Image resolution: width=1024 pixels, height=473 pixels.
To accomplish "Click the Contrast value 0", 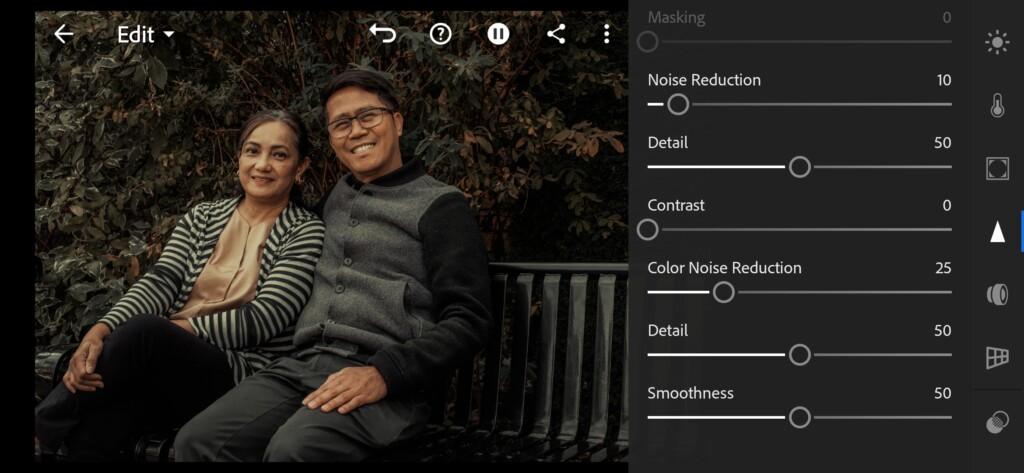I will point(947,205).
